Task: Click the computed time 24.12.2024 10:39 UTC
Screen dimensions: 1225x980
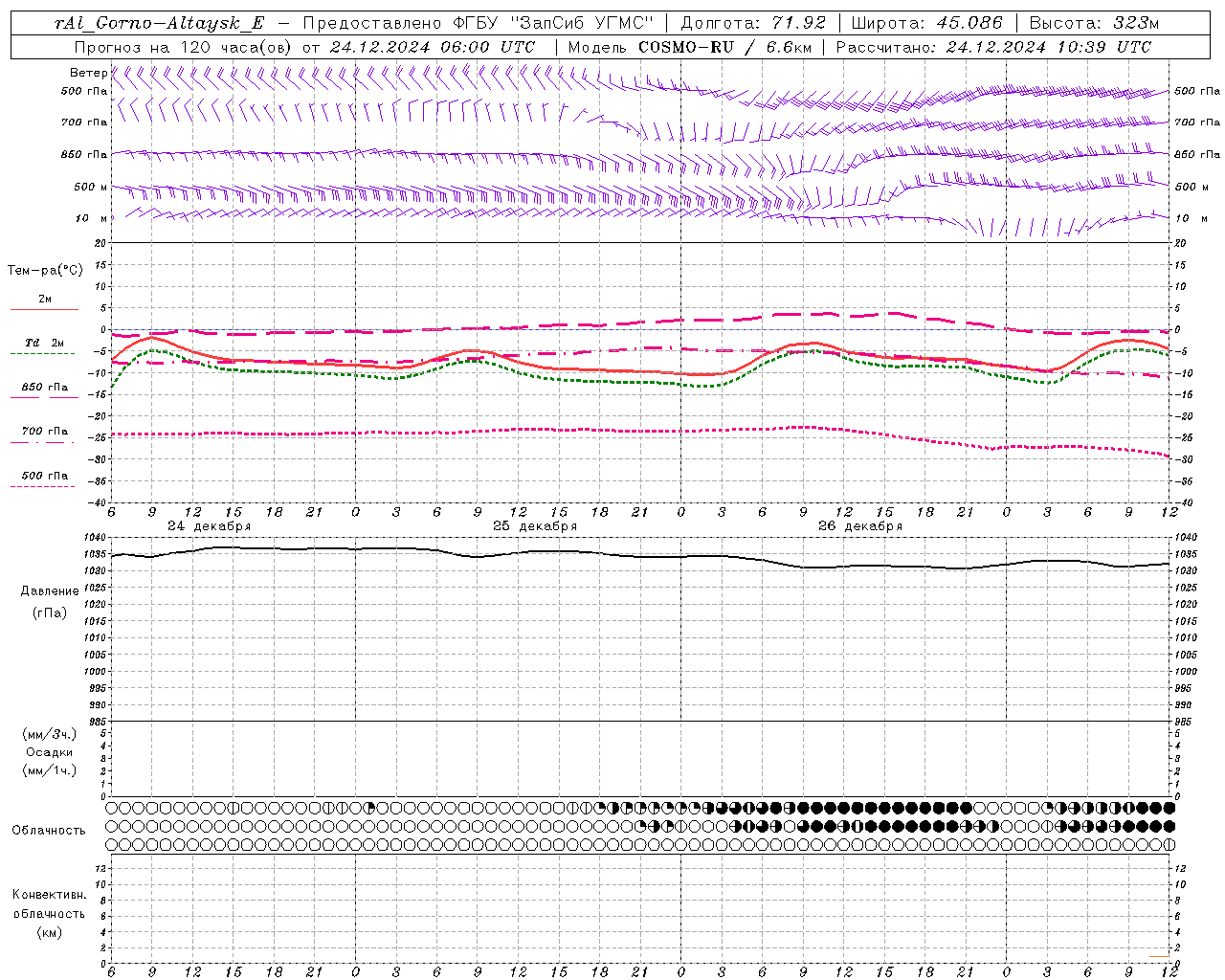Action: pyautogui.click(x=1049, y=47)
